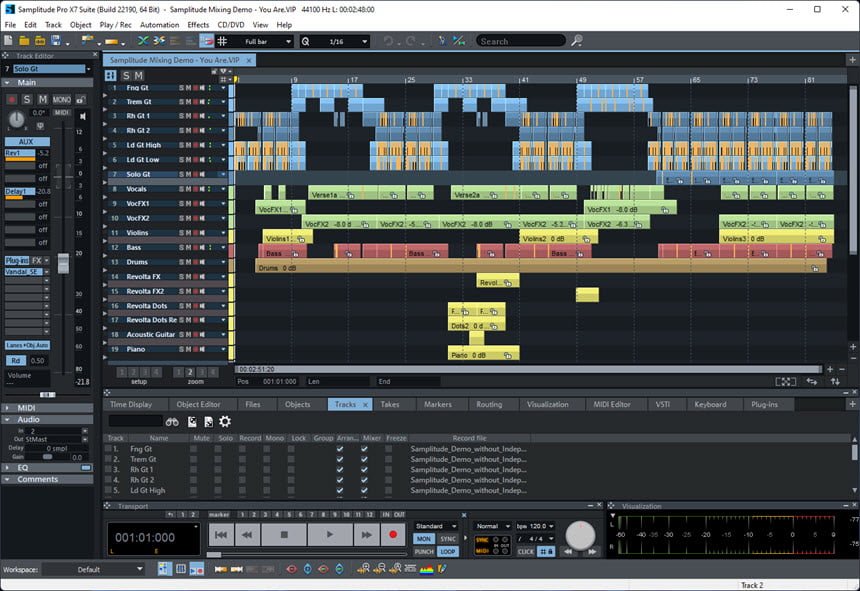Image resolution: width=860 pixels, height=591 pixels.
Task: Click the transport fast forward button
Action: coord(366,535)
